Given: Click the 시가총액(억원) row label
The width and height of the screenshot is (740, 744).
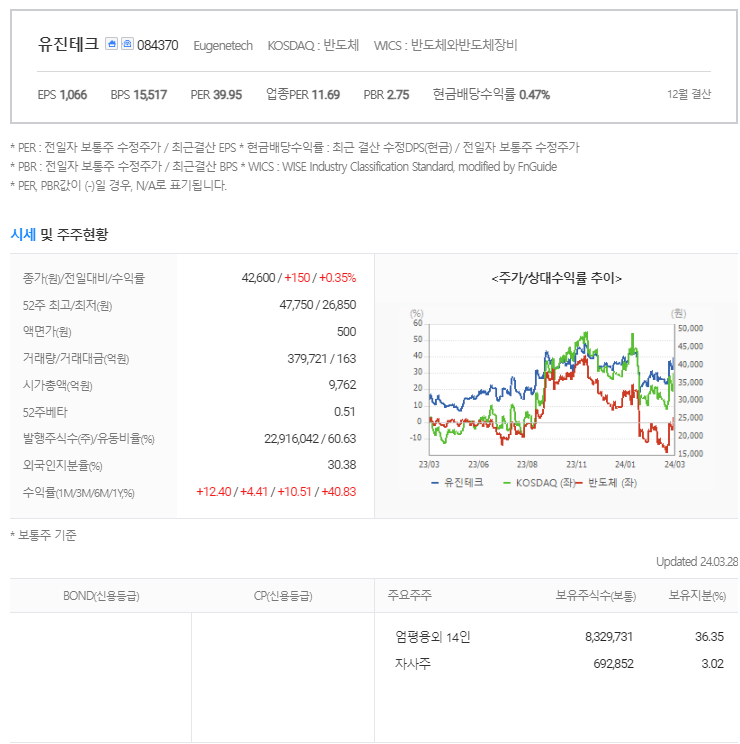Looking at the screenshot, I should [x=57, y=385].
